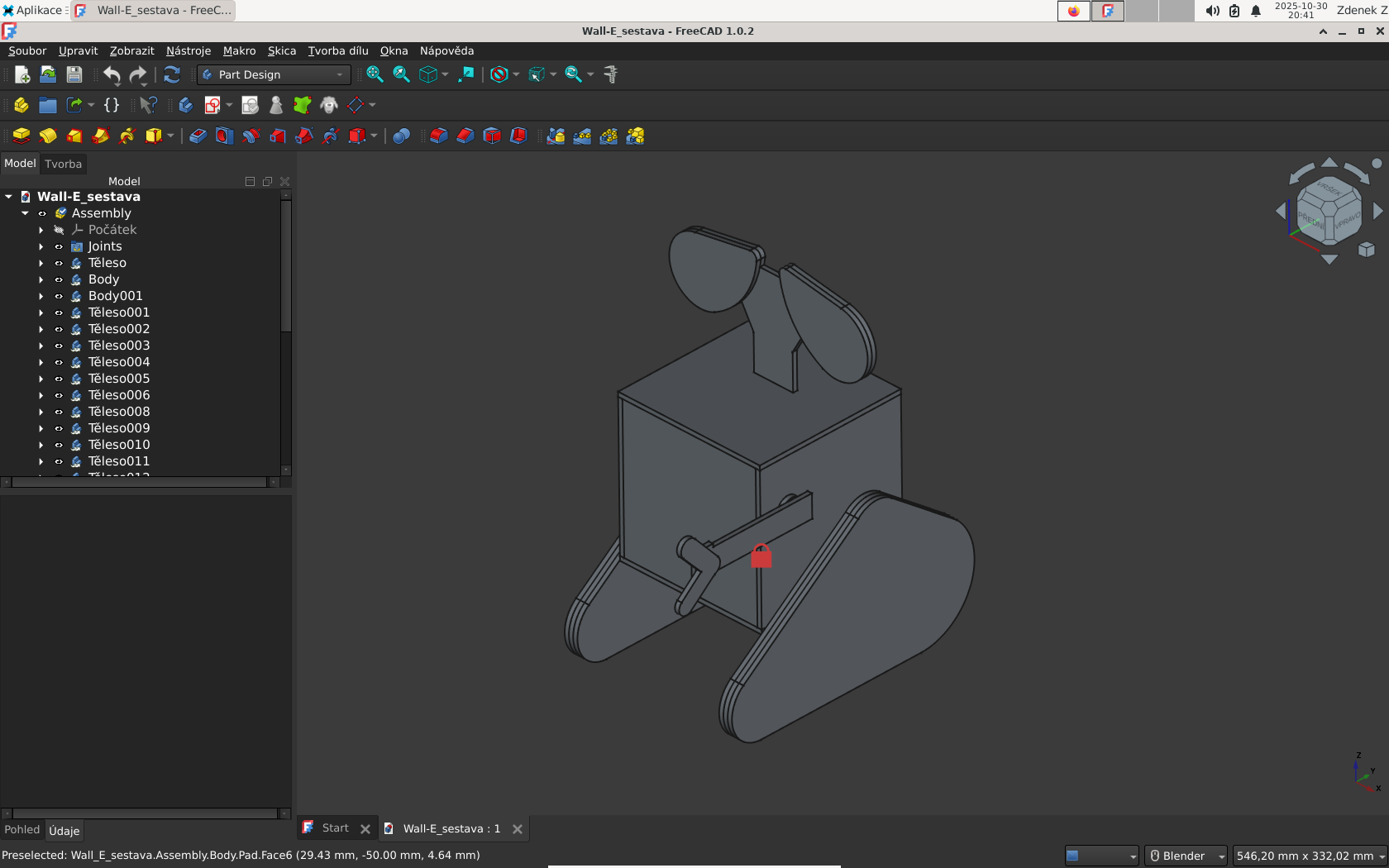Switch to the Tvorba panel tab
The width and height of the screenshot is (1389, 868).
point(64,164)
